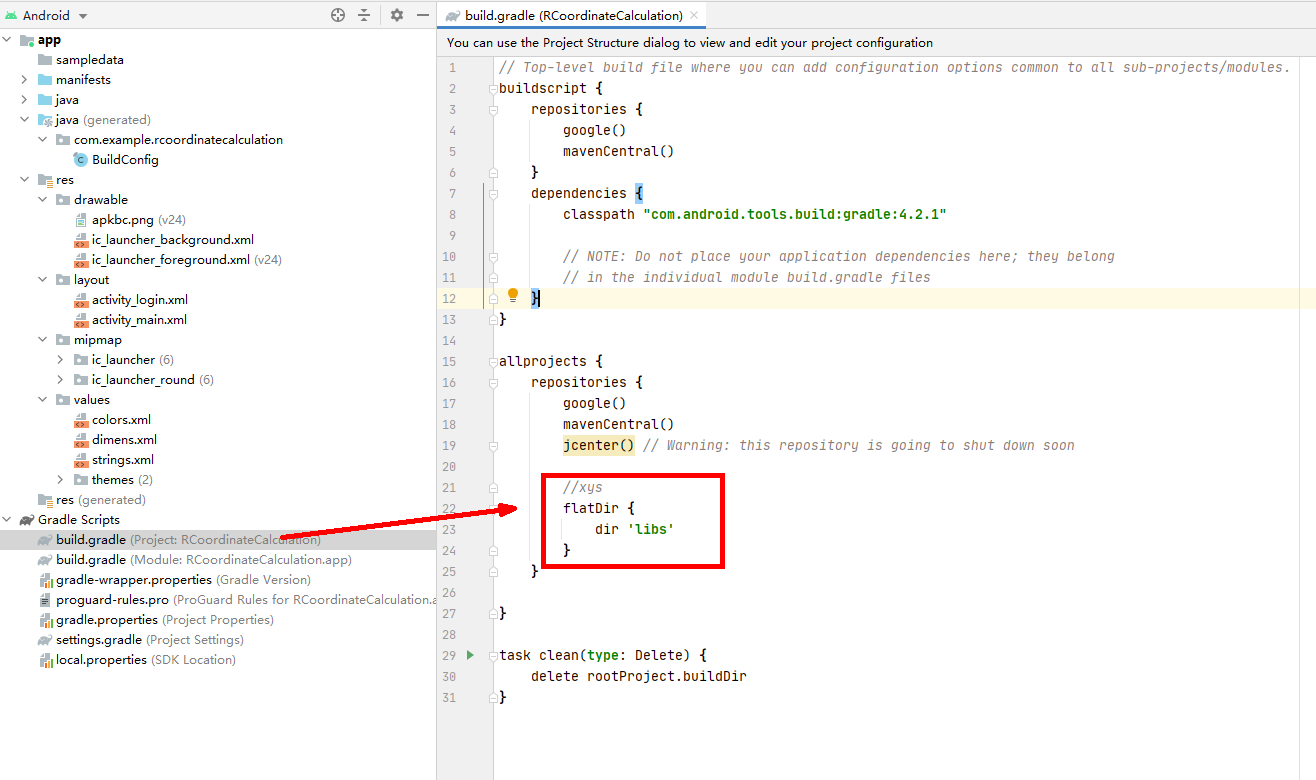
Task: Collapse the values folder
Action: click(43, 400)
